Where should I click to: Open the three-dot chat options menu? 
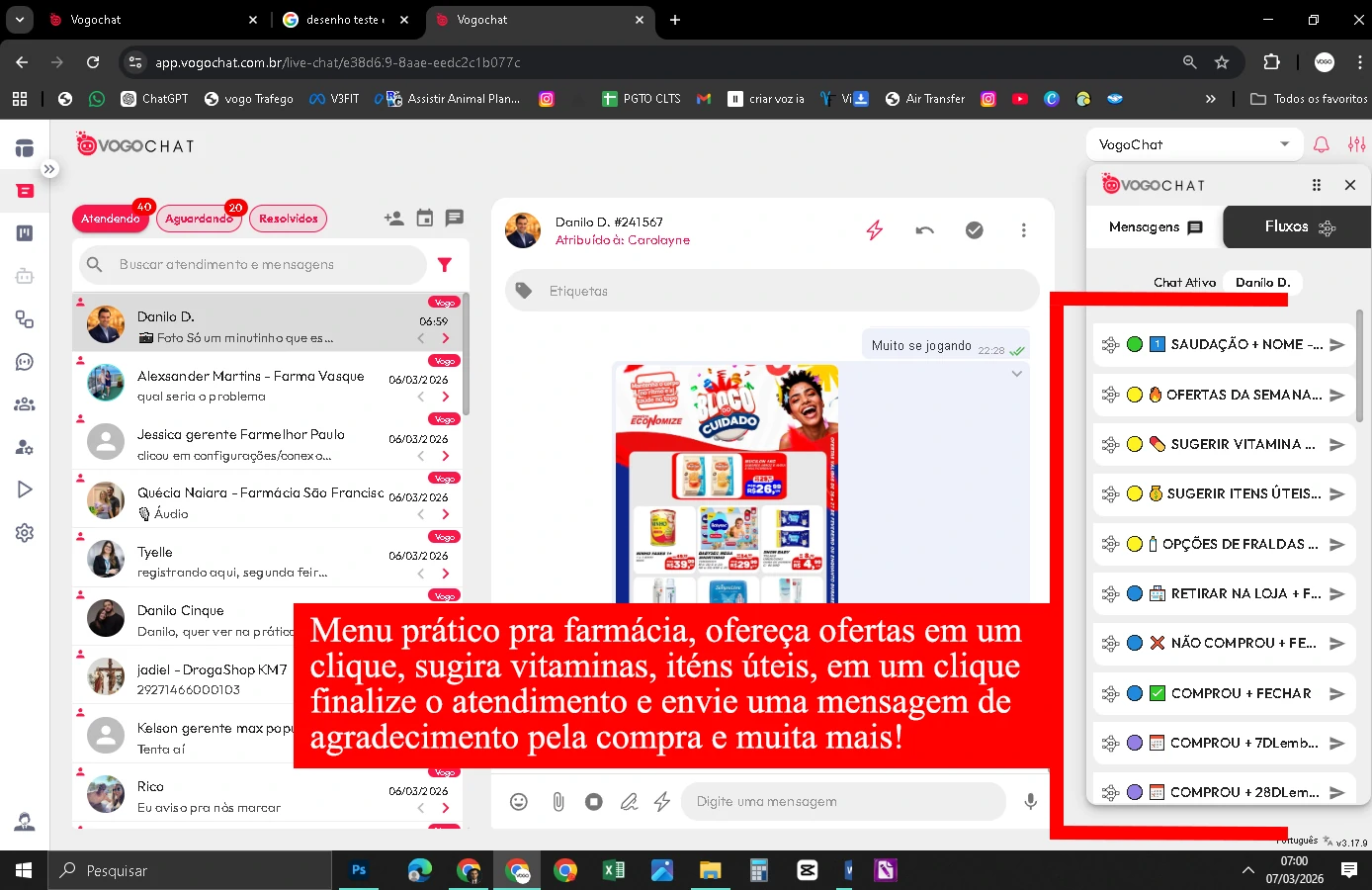[x=1023, y=230]
